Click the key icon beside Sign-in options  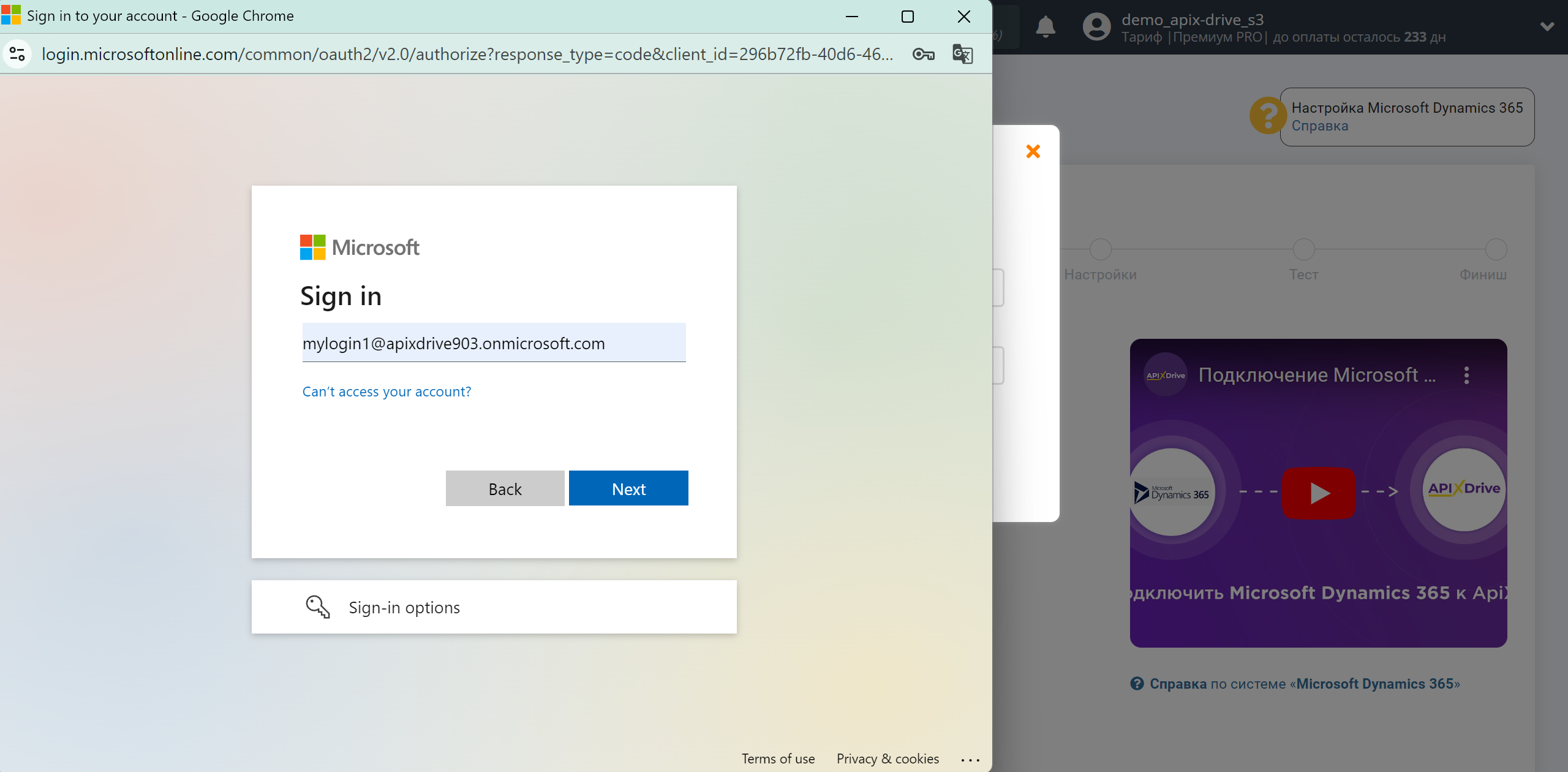click(x=317, y=607)
